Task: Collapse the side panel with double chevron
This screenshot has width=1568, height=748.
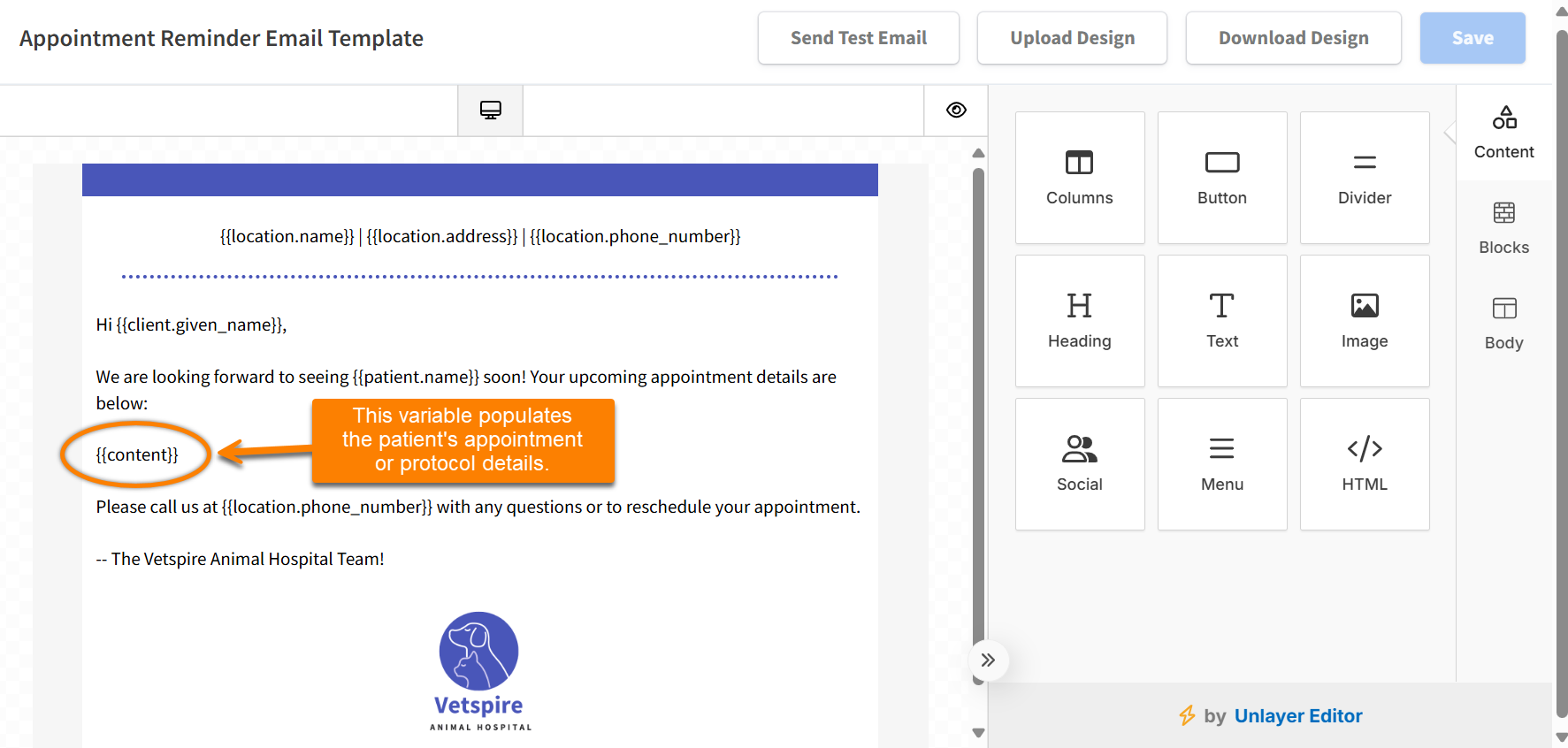Action: pos(988,660)
